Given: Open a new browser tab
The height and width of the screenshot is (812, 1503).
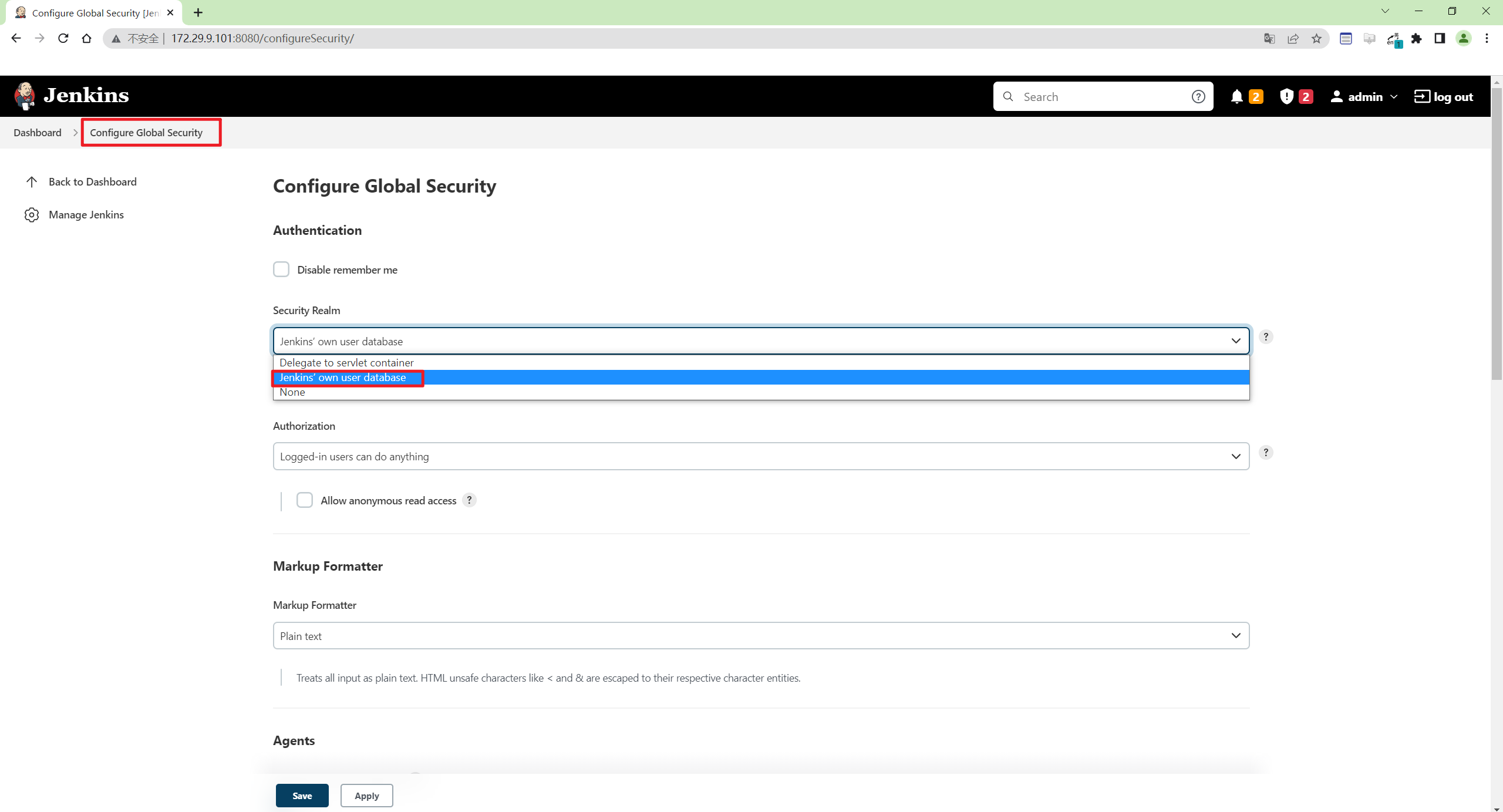Looking at the screenshot, I should [198, 12].
